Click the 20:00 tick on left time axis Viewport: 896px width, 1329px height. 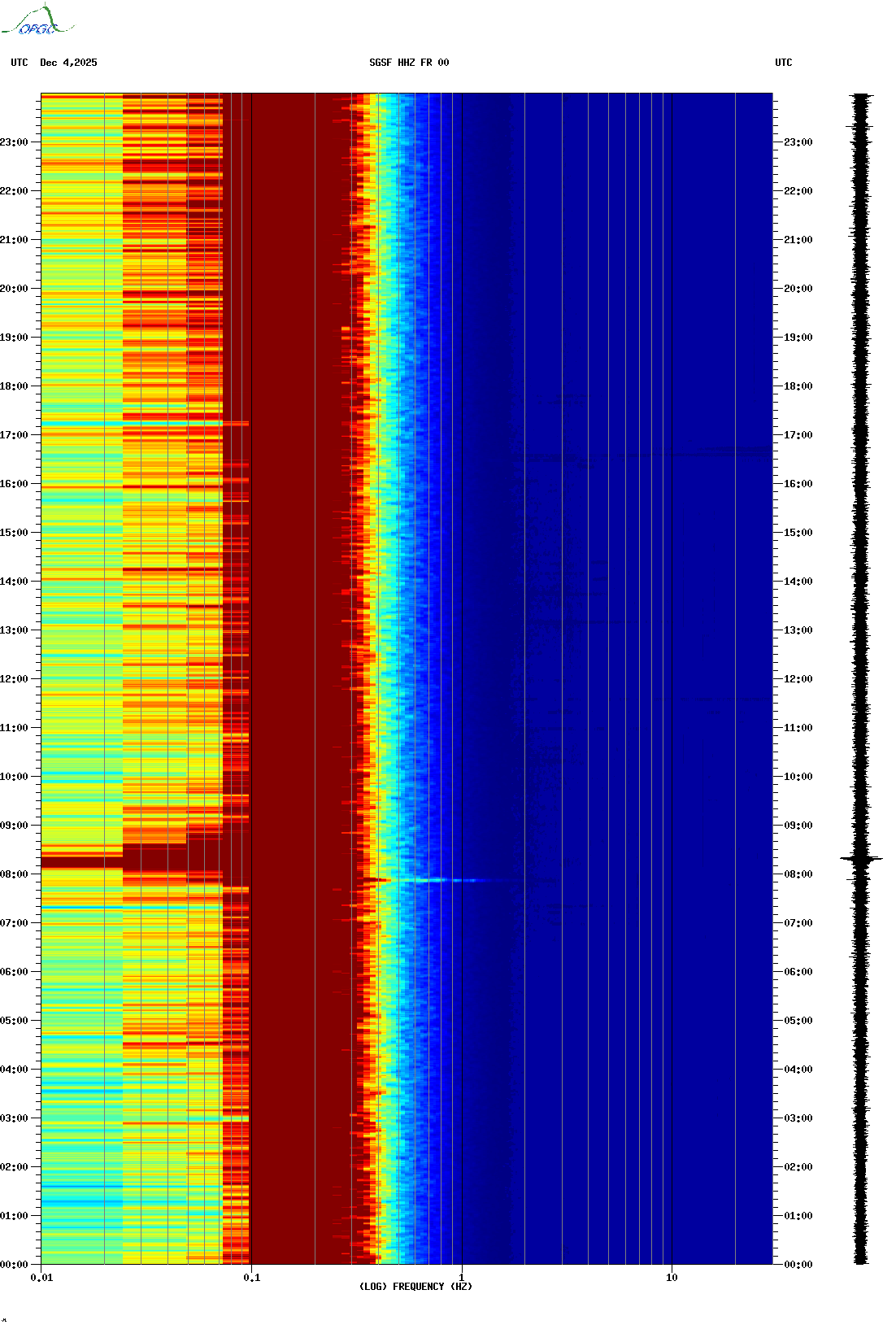pyautogui.click(x=15, y=289)
